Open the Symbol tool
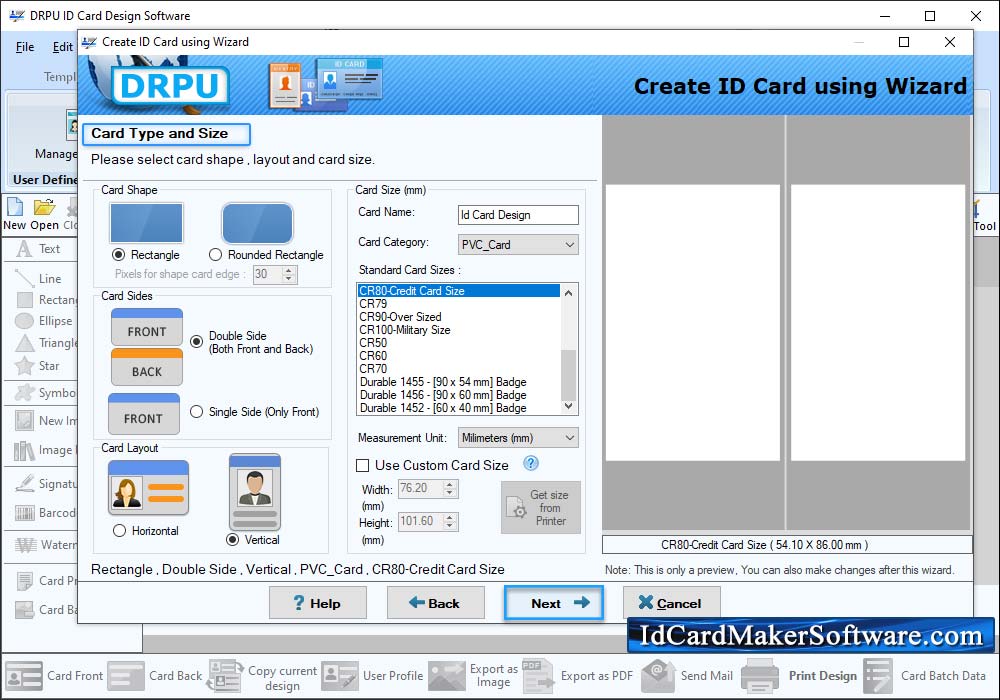The width and height of the screenshot is (1000, 700). coord(46,393)
